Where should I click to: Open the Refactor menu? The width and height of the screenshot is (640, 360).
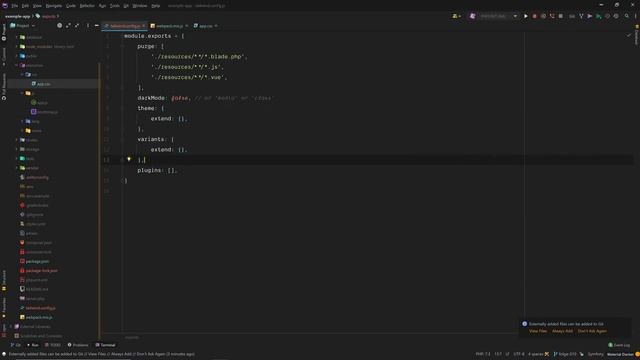[x=87, y=6]
